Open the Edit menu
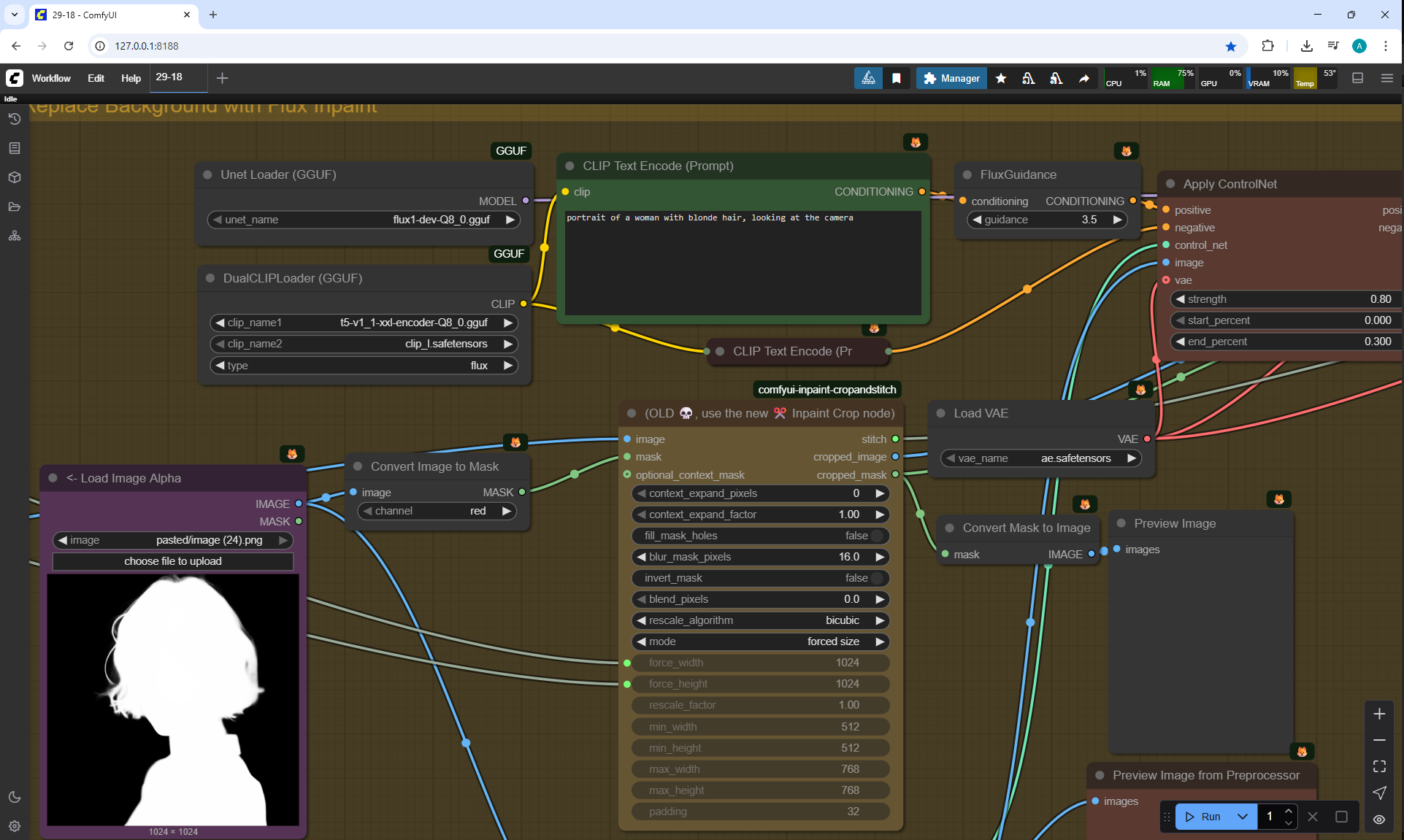The height and width of the screenshot is (840, 1404). [x=96, y=78]
